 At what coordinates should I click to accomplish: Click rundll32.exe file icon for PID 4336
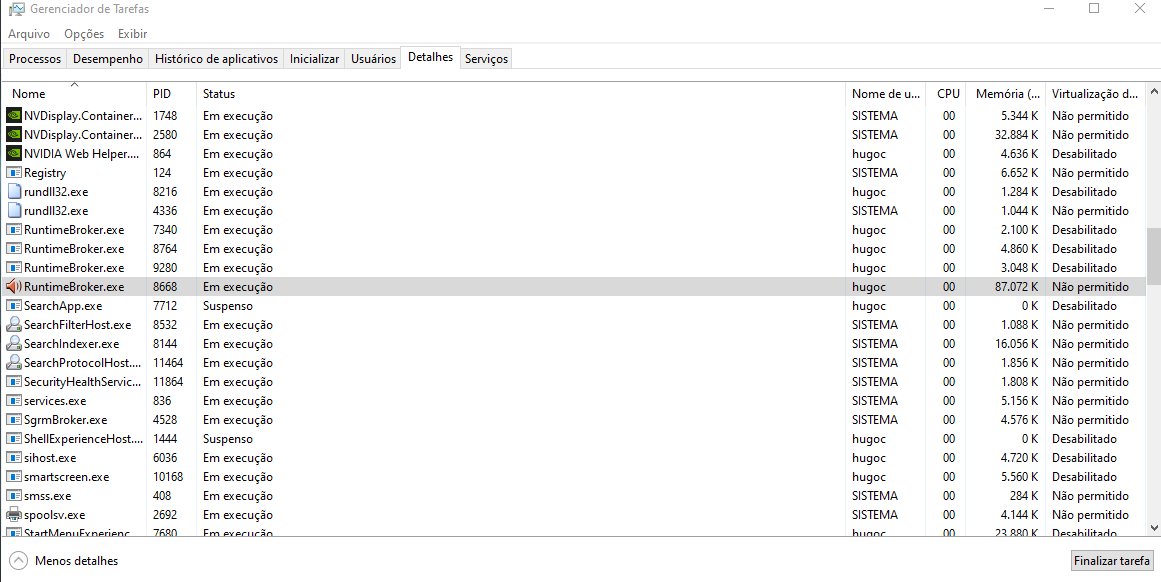14,211
